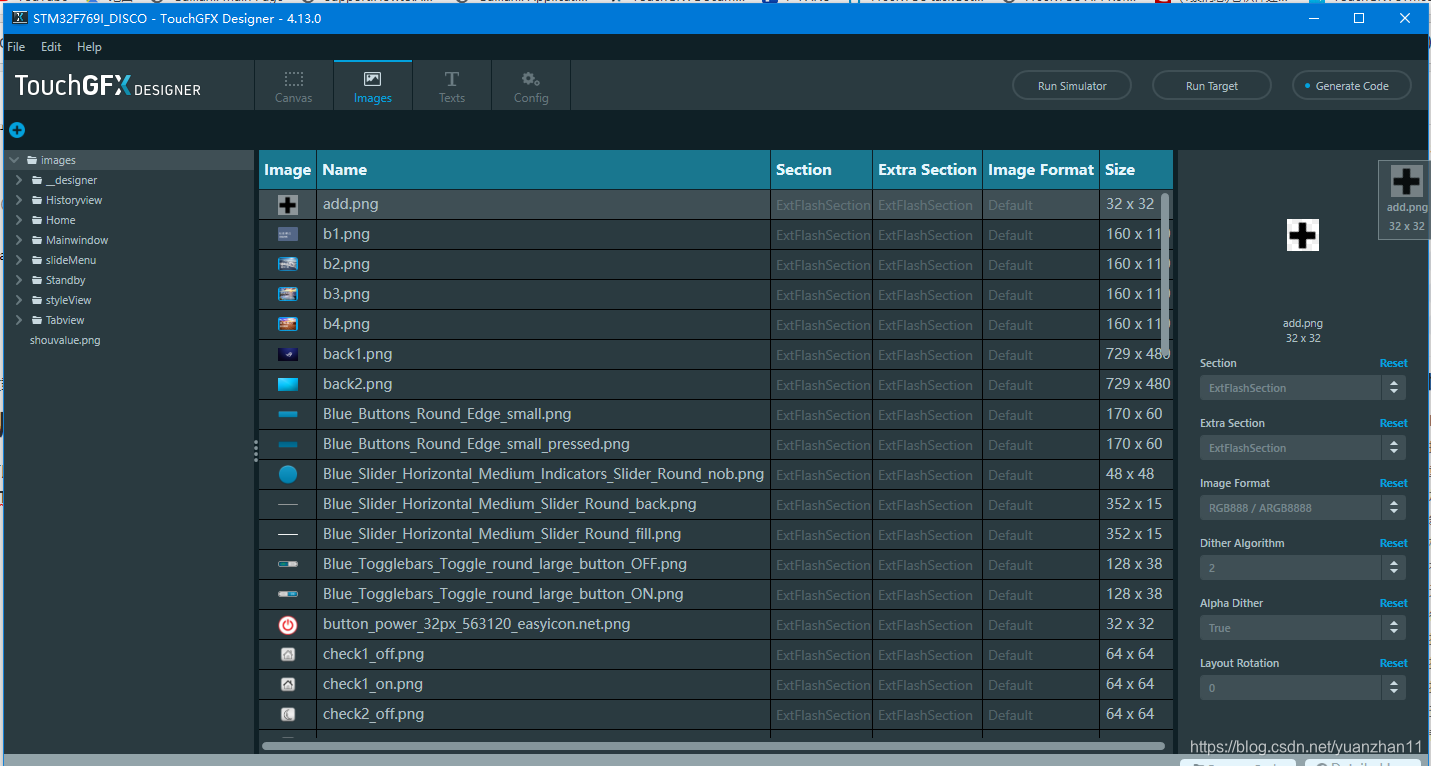Click the Slider_Round_fill.png thumbnail icon

click(x=288, y=535)
